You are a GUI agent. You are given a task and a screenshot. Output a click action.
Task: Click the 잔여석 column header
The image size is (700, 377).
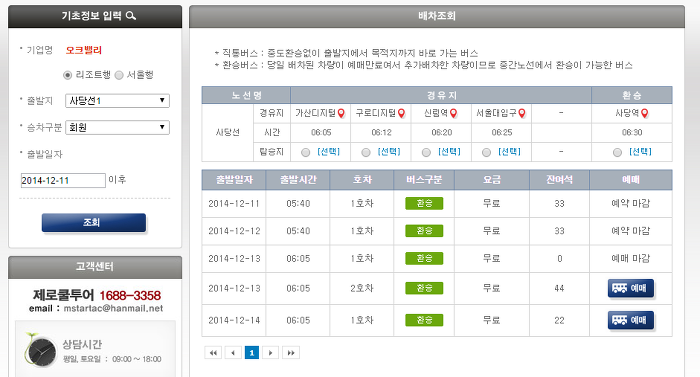click(x=559, y=180)
